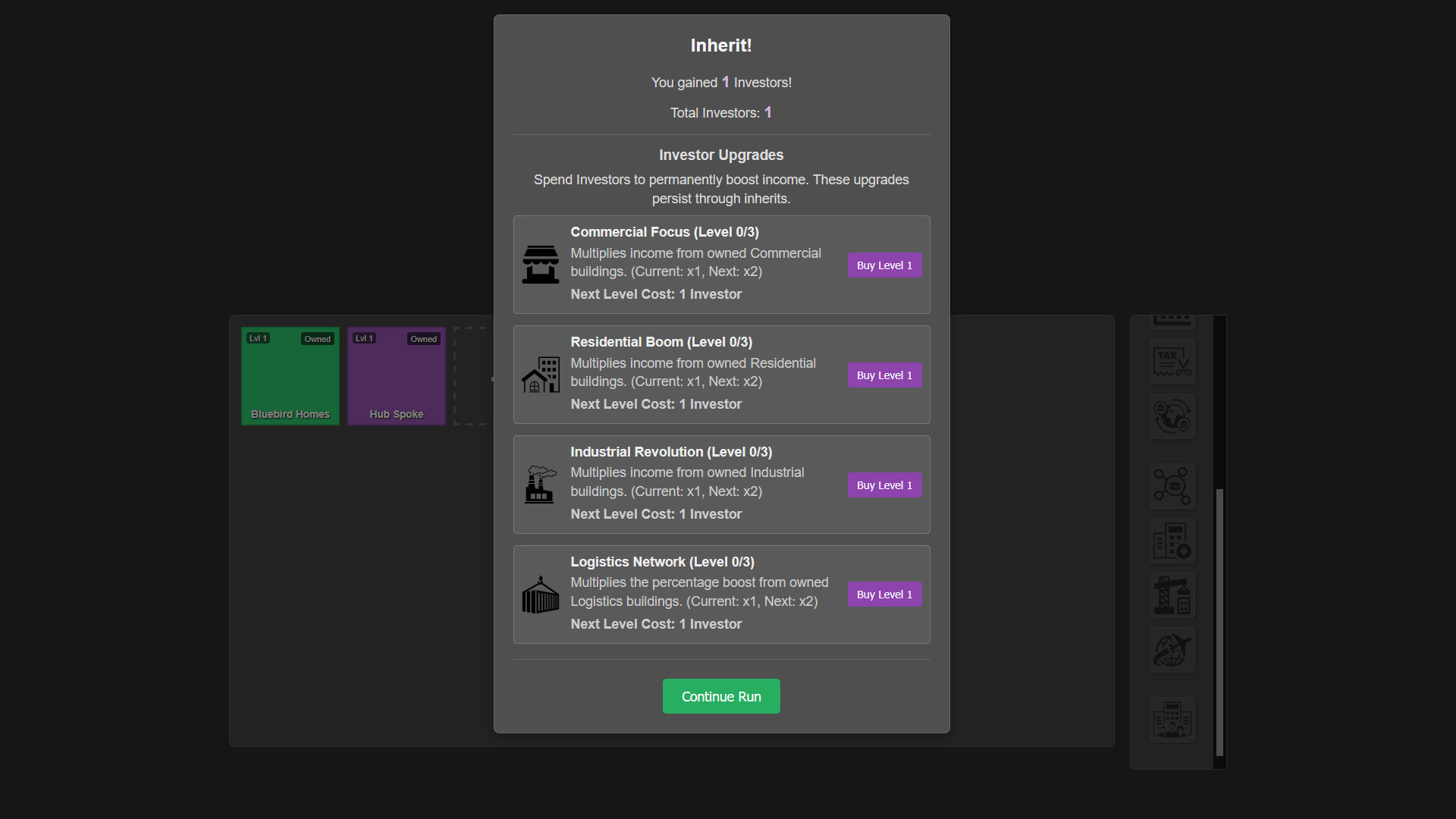Buy Level 1 of Industrial Revolution upgrade

point(884,485)
